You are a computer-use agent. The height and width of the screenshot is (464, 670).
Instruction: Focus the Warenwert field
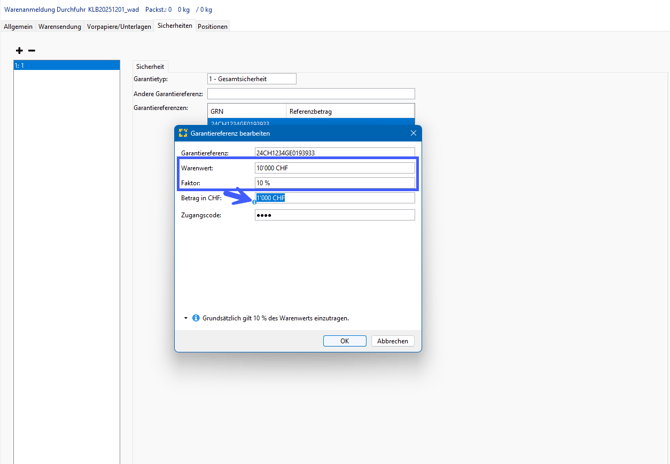click(x=334, y=168)
